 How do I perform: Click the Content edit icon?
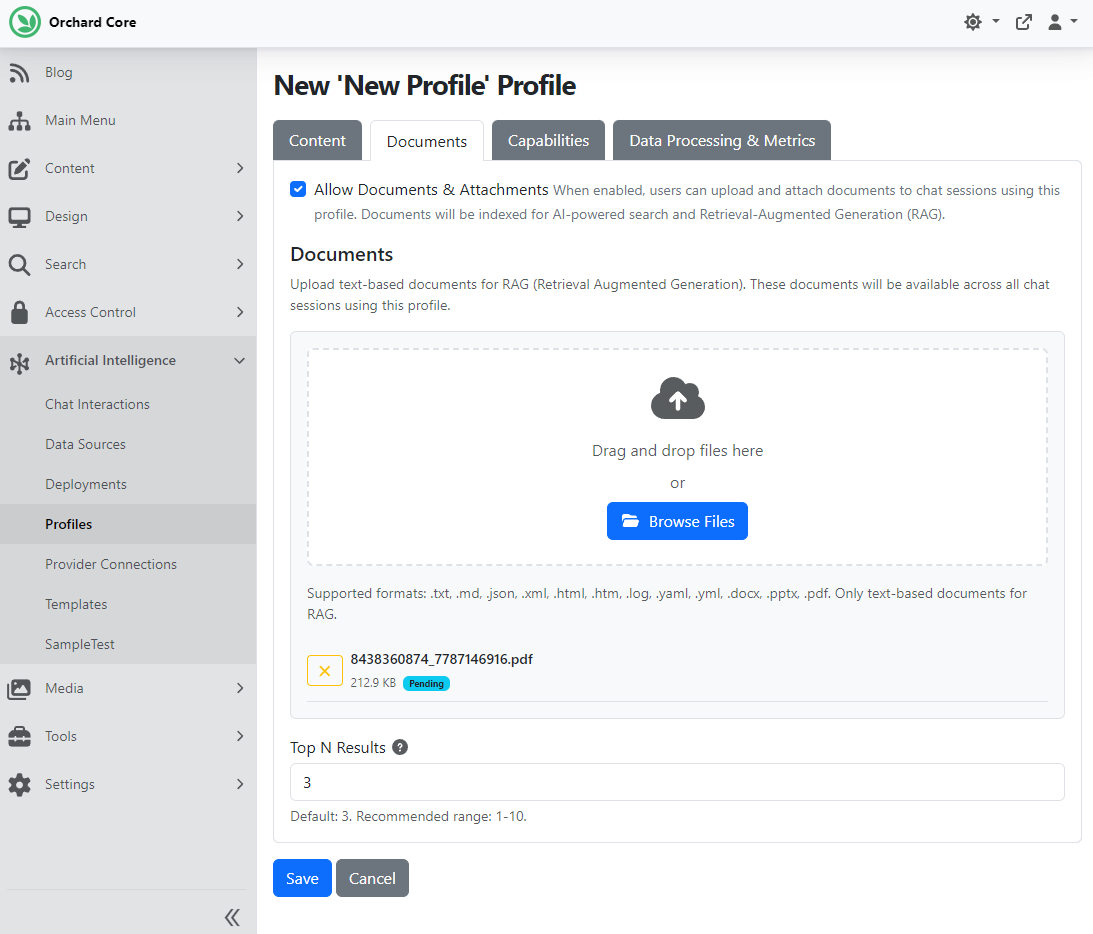[20, 169]
